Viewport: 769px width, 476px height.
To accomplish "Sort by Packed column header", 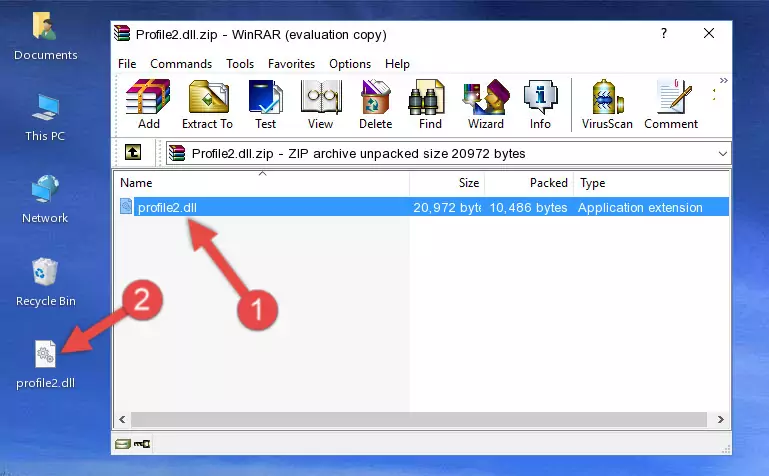I will (x=529, y=183).
